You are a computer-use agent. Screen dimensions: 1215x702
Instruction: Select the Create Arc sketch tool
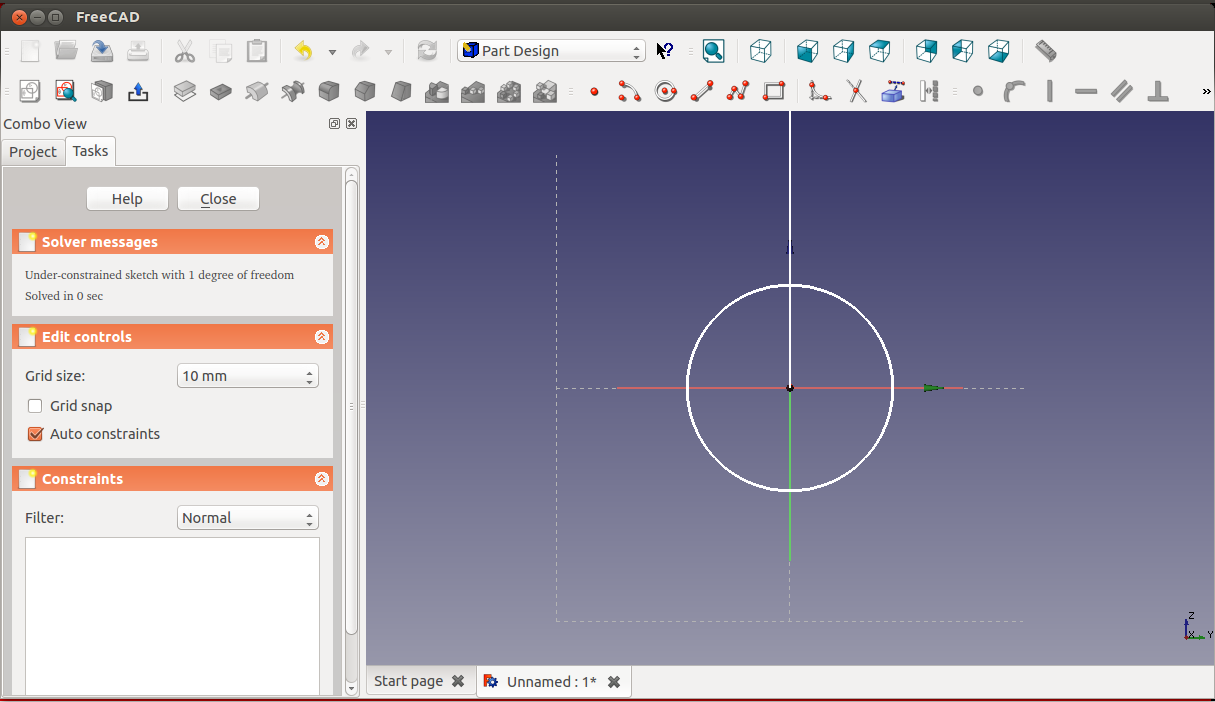click(x=629, y=92)
